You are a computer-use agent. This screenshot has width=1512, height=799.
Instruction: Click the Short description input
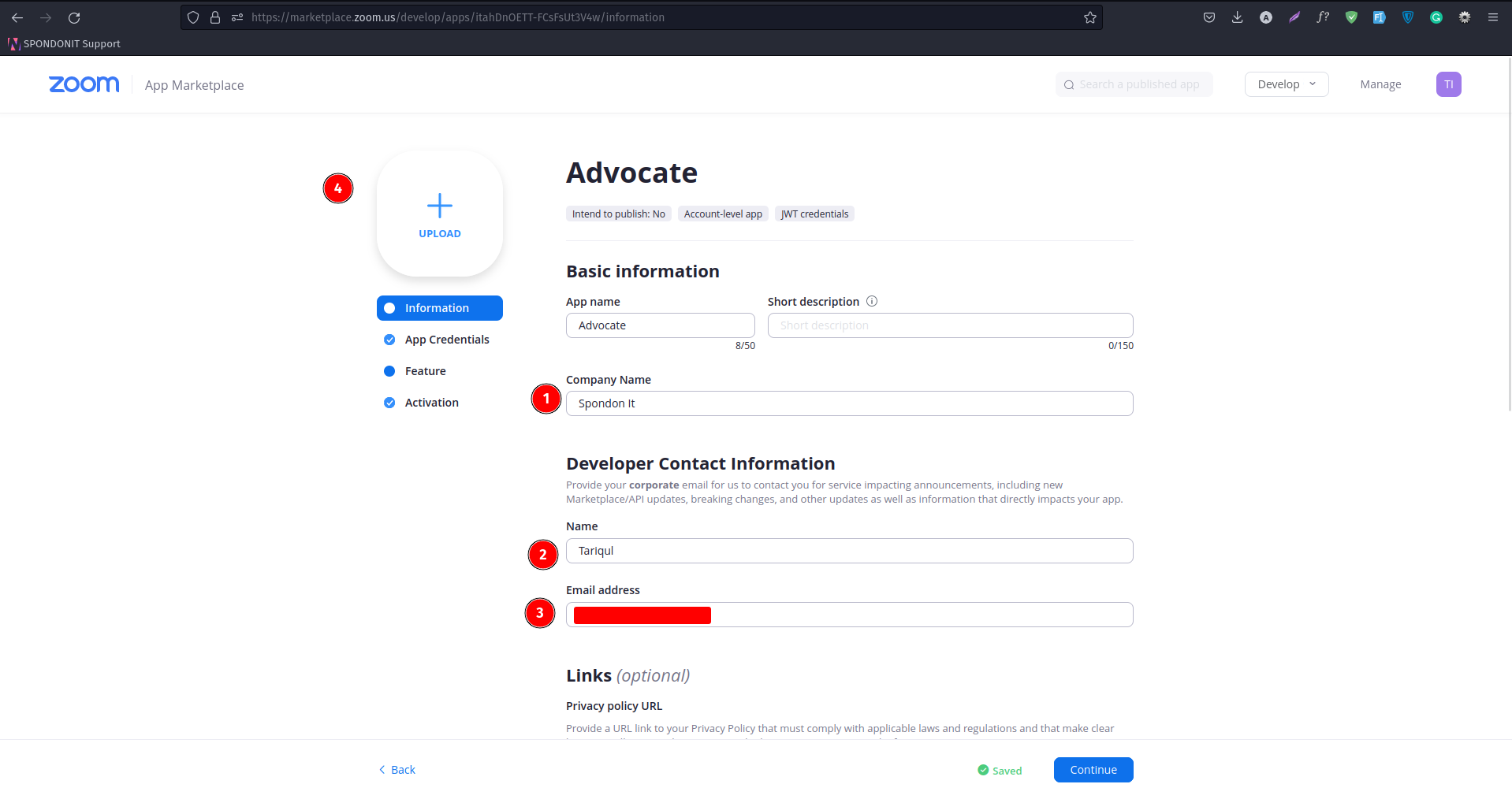[951, 325]
